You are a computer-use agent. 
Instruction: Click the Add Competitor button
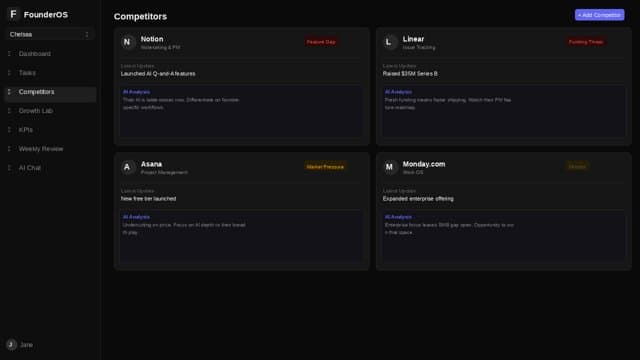[x=599, y=15]
